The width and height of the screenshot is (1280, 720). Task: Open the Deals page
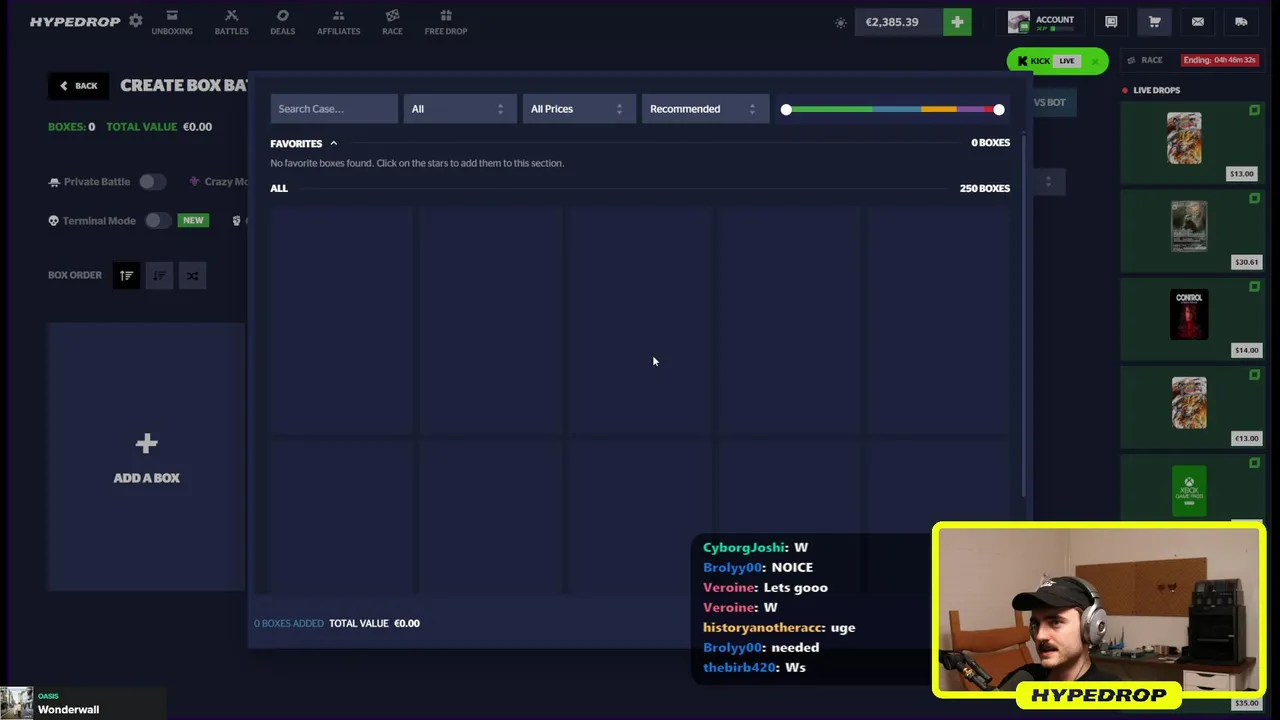click(x=282, y=22)
